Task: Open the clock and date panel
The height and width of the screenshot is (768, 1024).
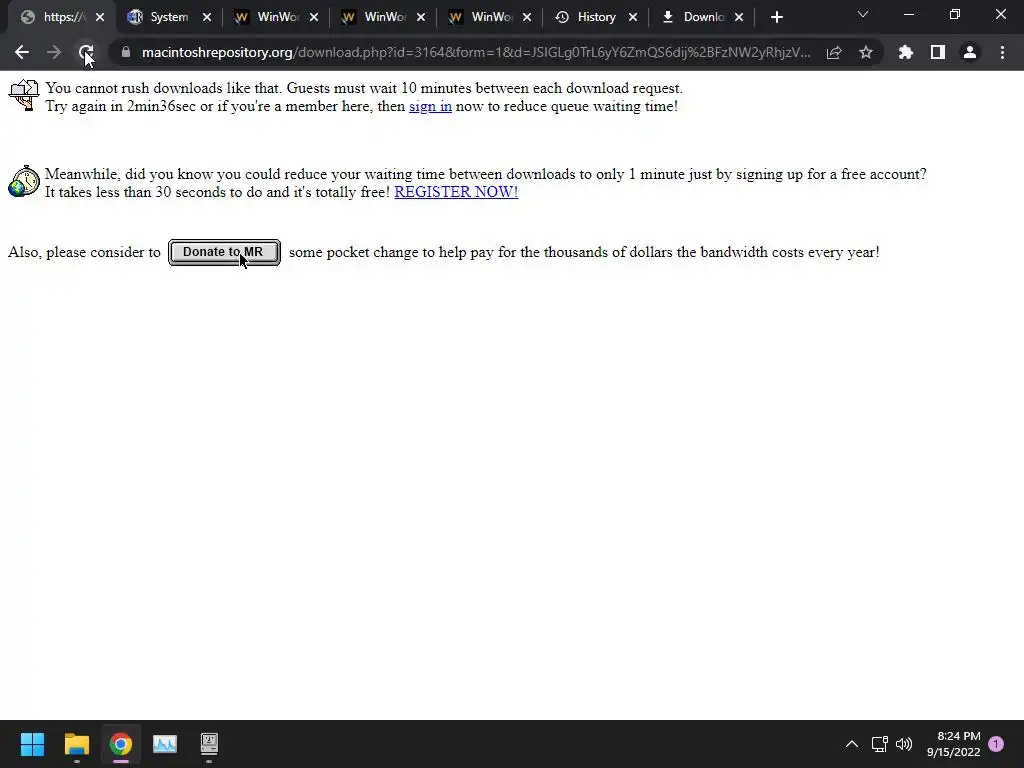Action: [x=953, y=744]
